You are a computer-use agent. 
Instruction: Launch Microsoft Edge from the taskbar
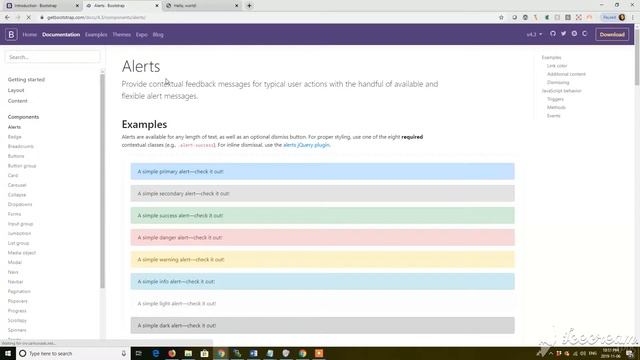click(156, 353)
